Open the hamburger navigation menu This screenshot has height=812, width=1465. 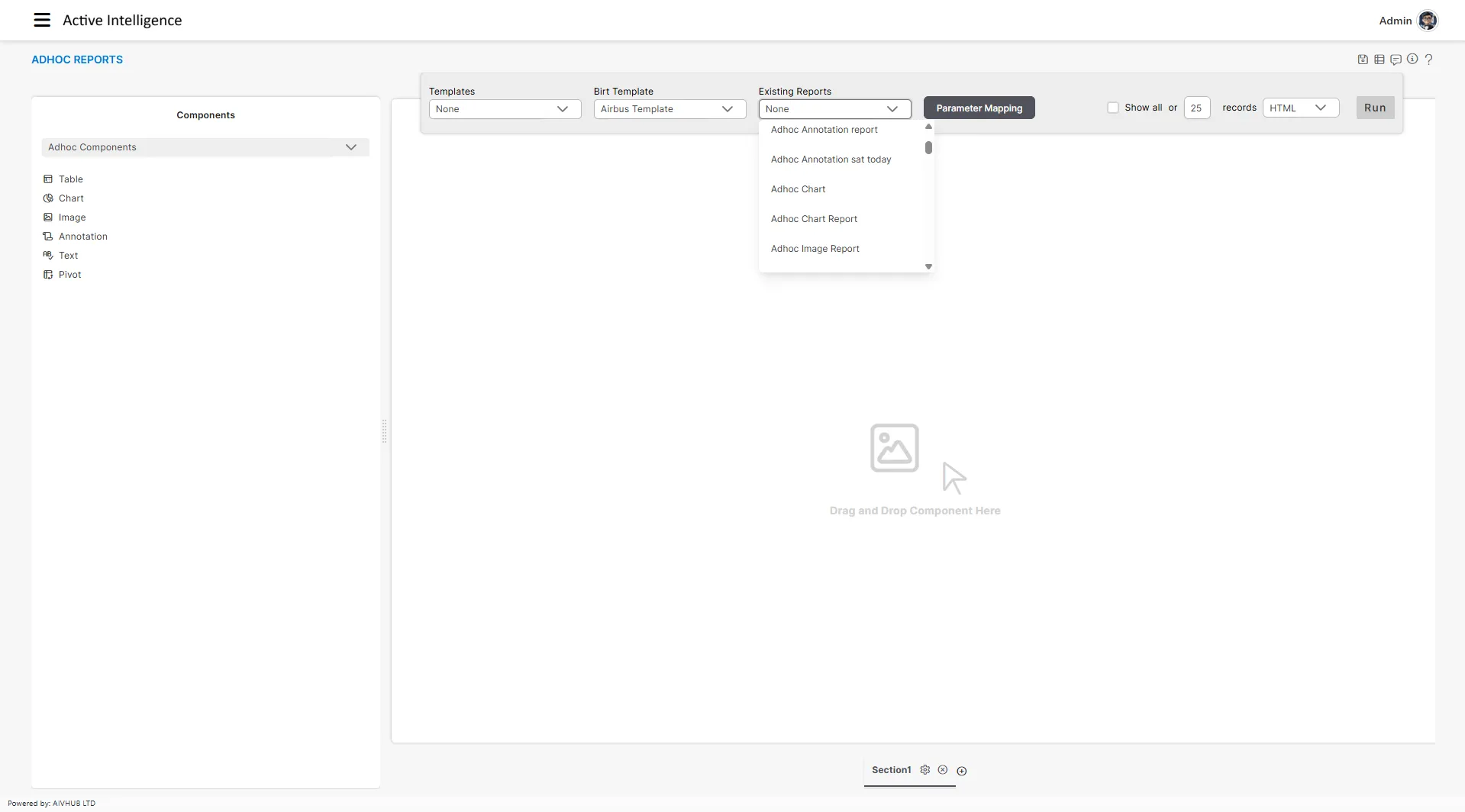click(42, 21)
